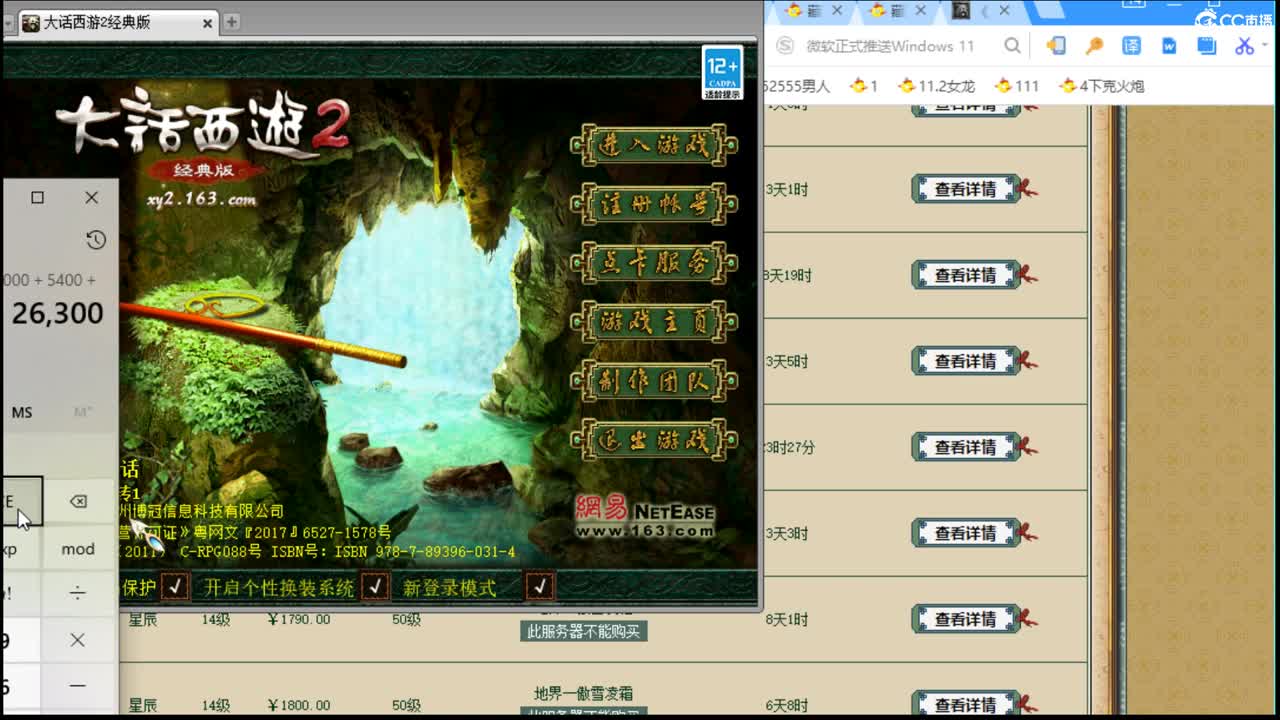Image resolution: width=1280 pixels, height=720 pixels.
Task: Open bookmark named 1
Action: click(864, 86)
